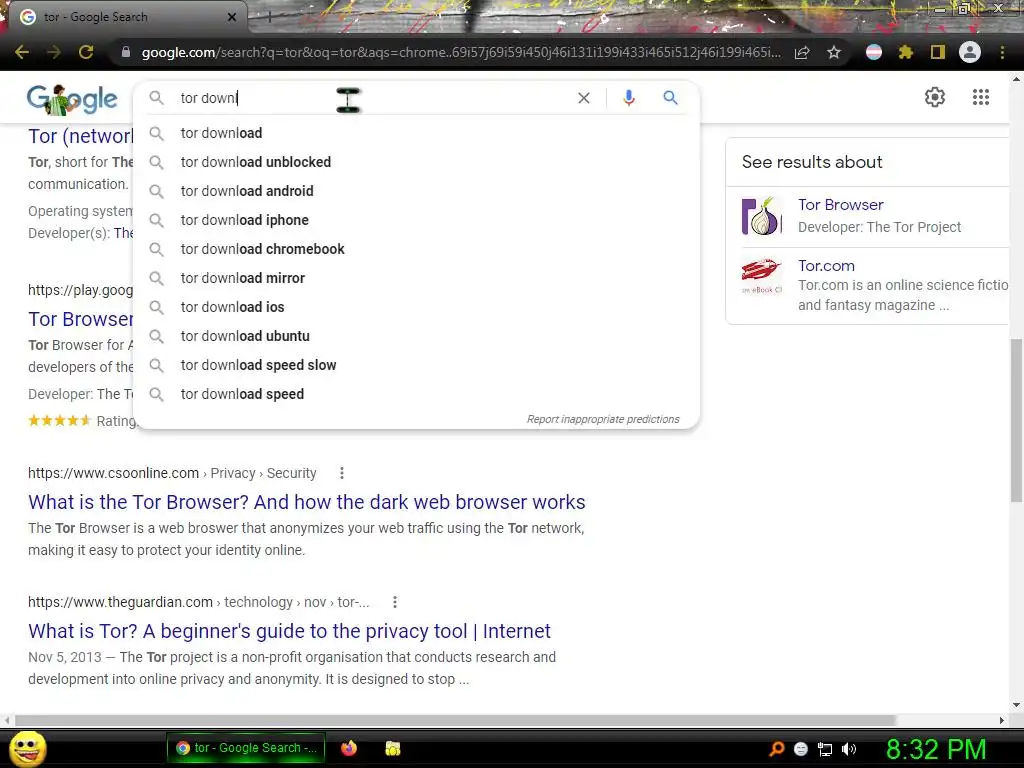Select suggestion 'tor download speed'
The height and width of the screenshot is (768, 1024).
pos(416,394)
